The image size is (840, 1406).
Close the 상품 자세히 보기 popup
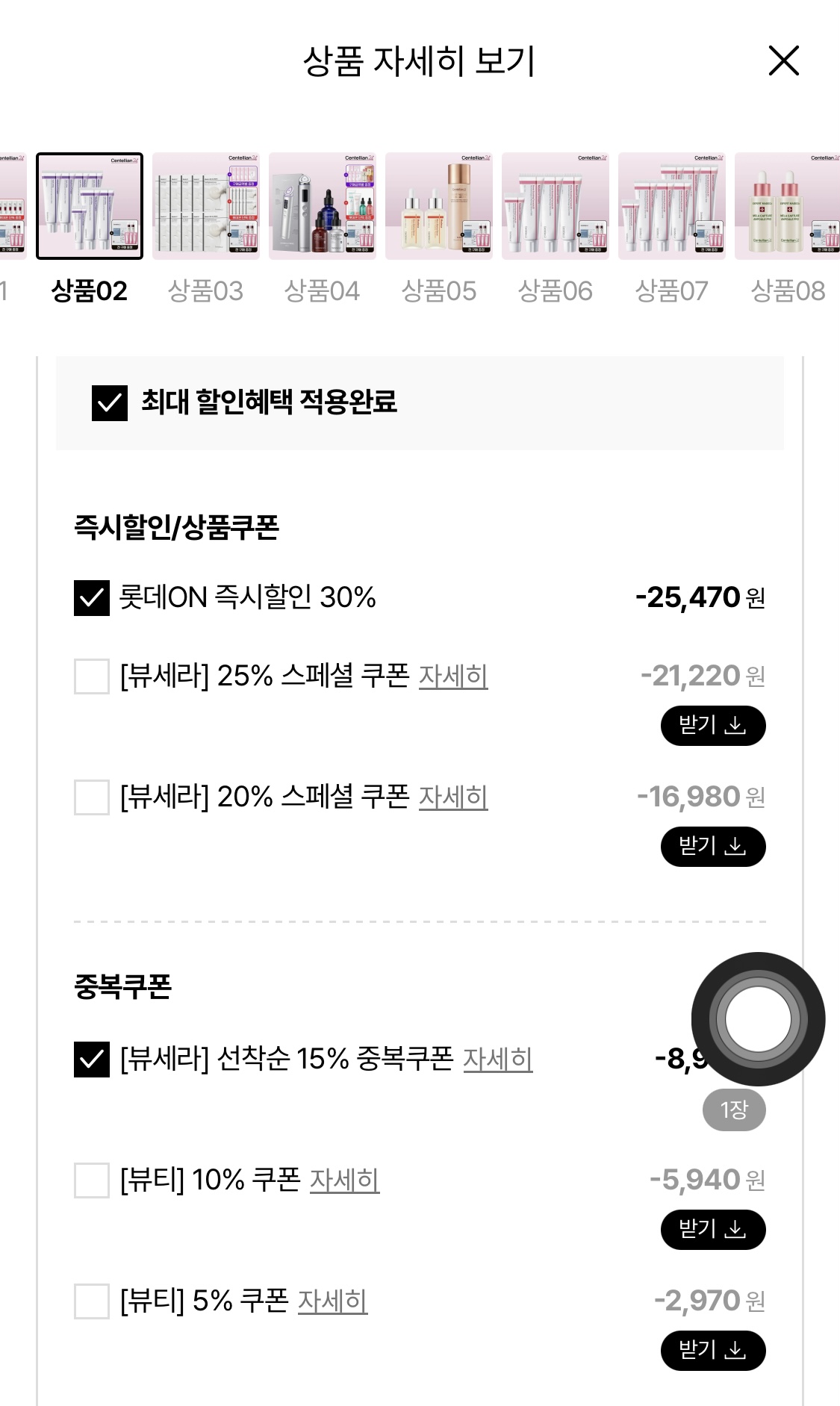tap(783, 60)
